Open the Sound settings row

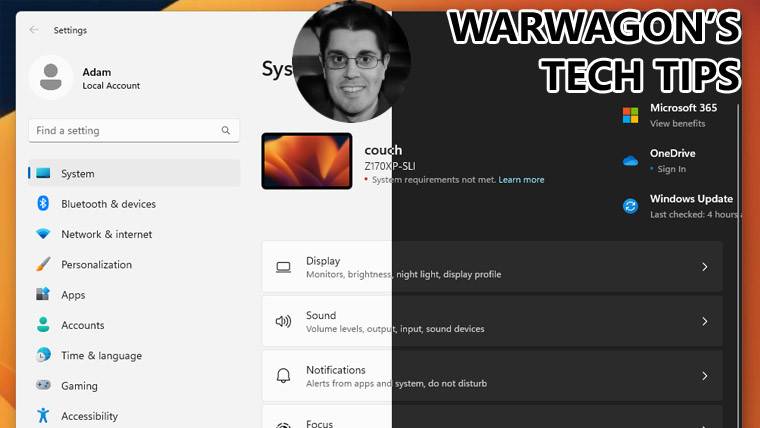[x=492, y=321]
